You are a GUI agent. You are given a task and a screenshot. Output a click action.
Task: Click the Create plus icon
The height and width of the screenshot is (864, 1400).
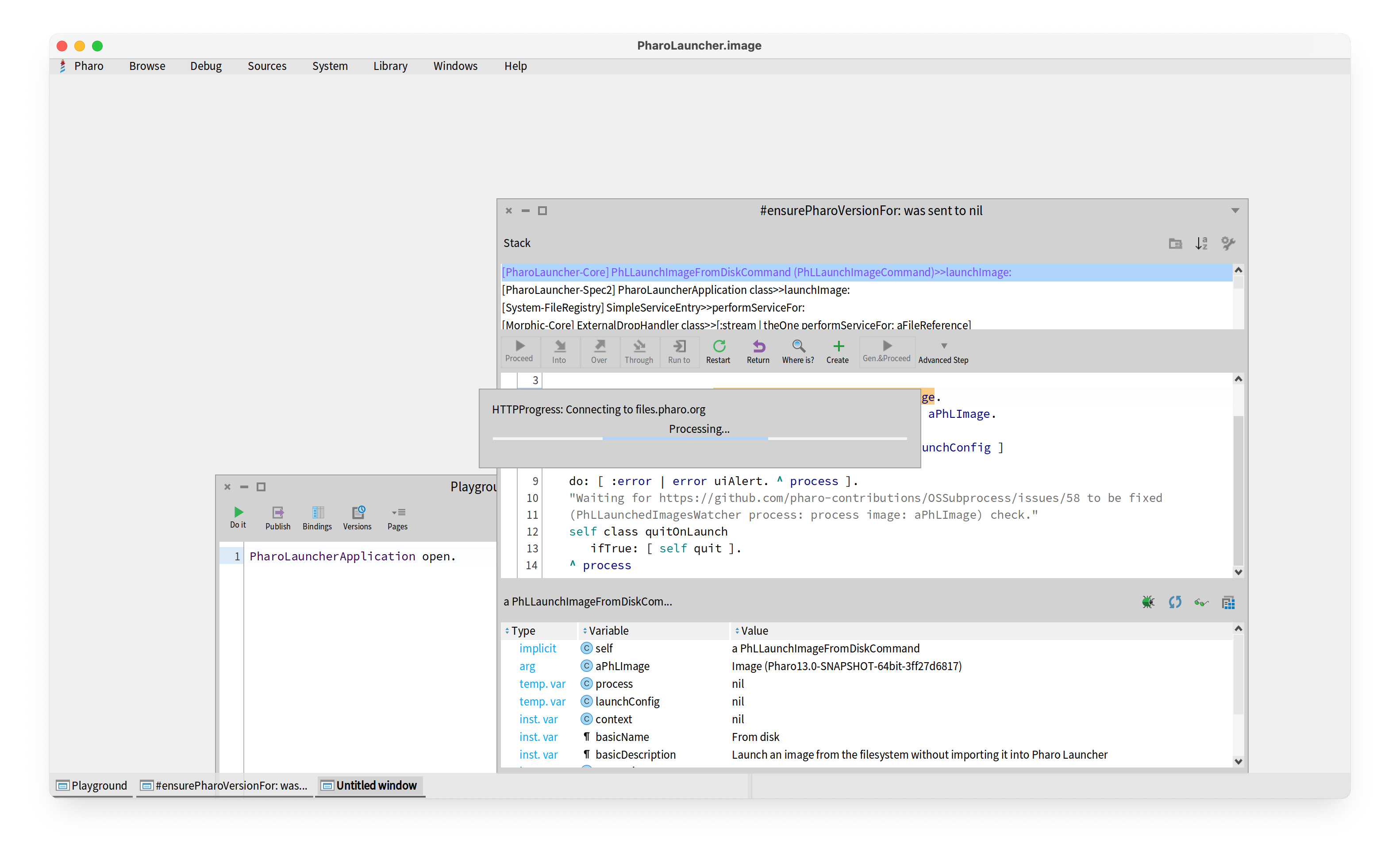(x=838, y=347)
